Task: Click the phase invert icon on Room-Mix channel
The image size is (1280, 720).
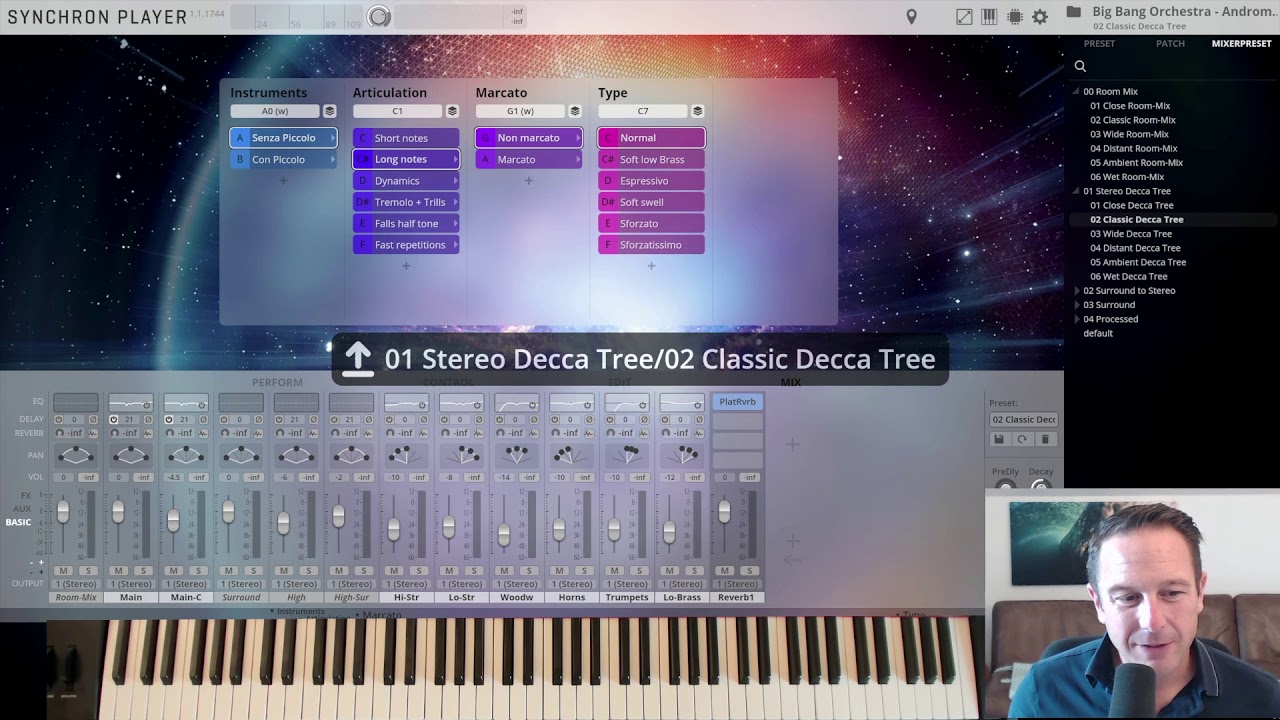Action: pos(93,420)
